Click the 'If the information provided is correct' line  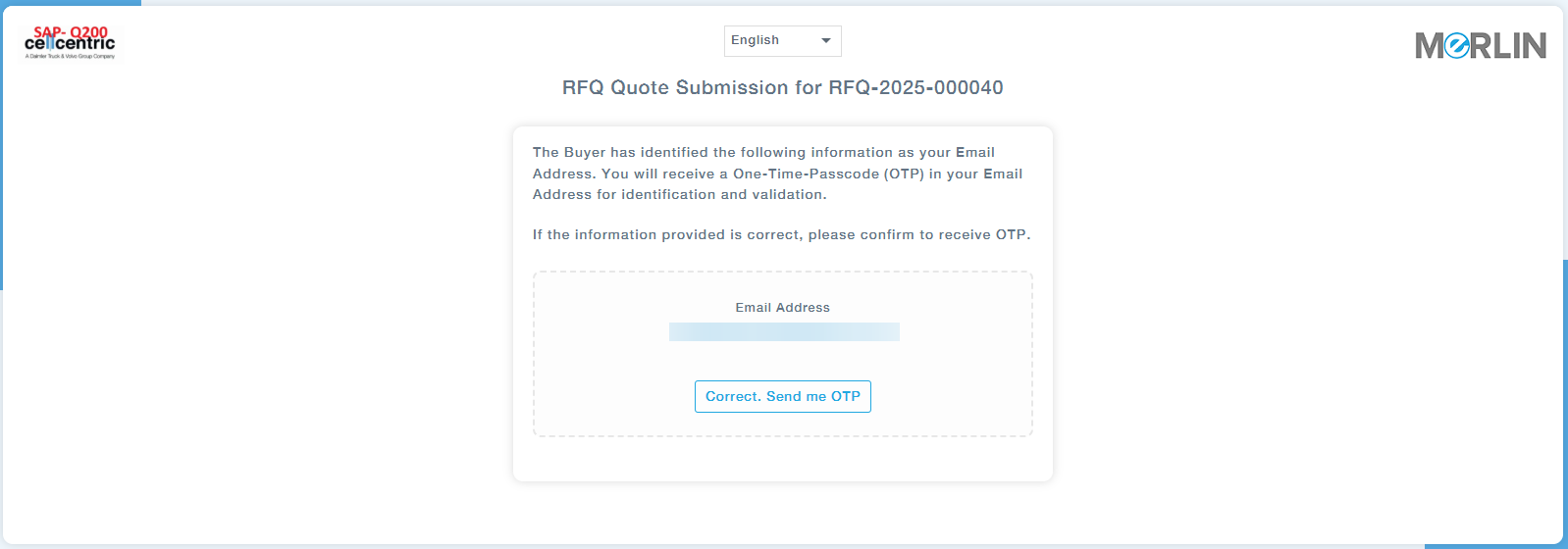click(x=781, y=235)
